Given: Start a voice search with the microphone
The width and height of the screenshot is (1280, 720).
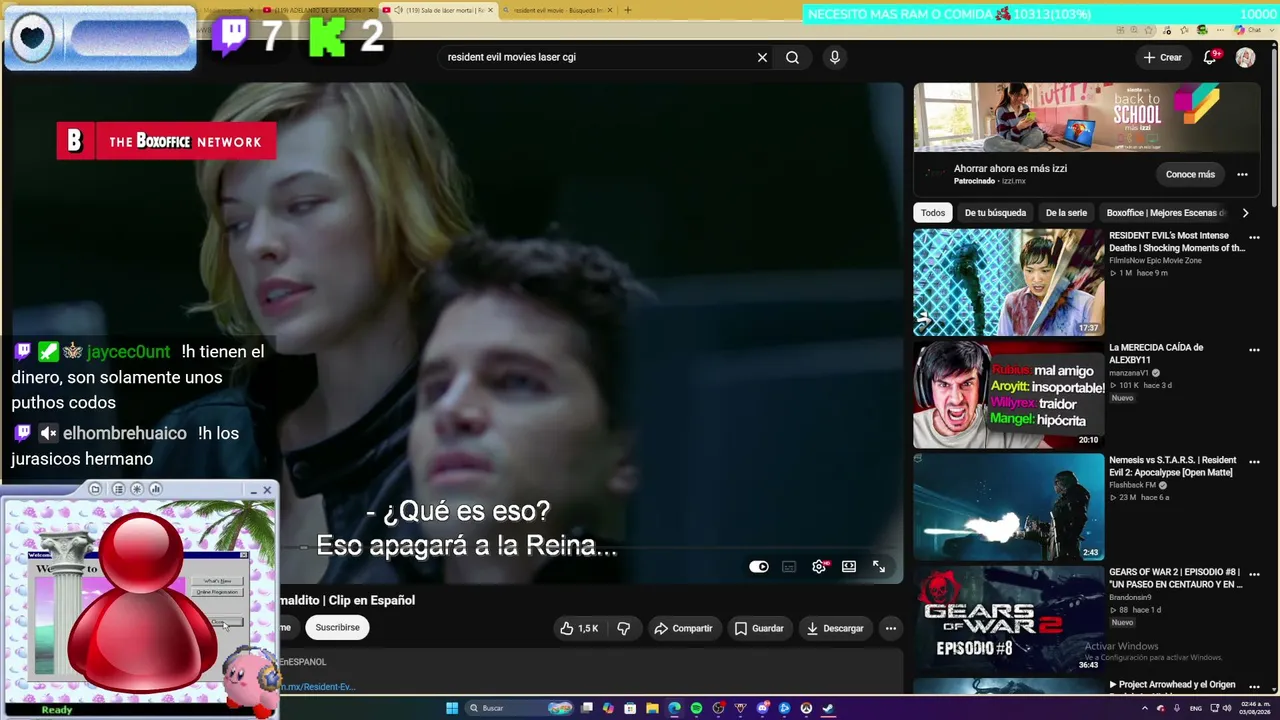Looking at the screenshot, I should click(835, 57).
